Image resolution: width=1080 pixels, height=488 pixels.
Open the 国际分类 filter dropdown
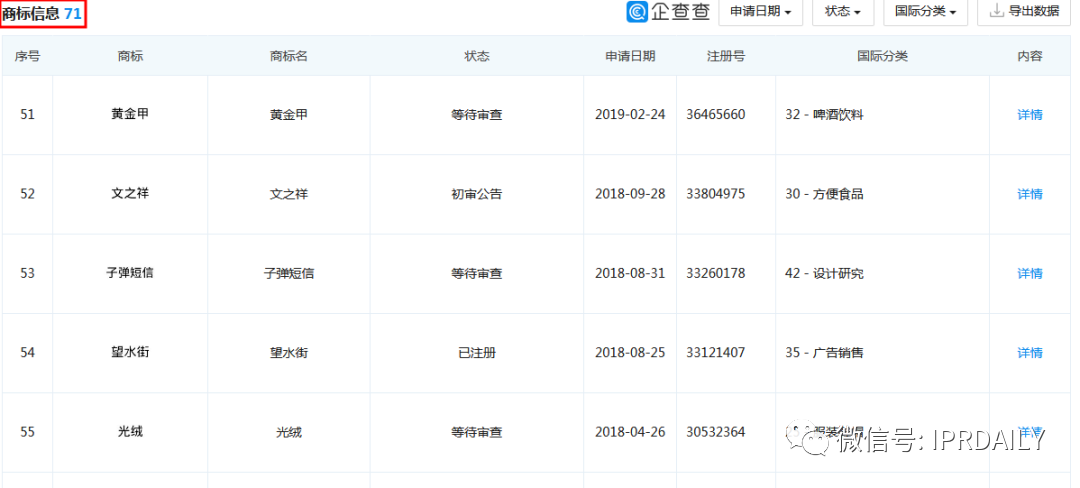[x=925, y=12]
